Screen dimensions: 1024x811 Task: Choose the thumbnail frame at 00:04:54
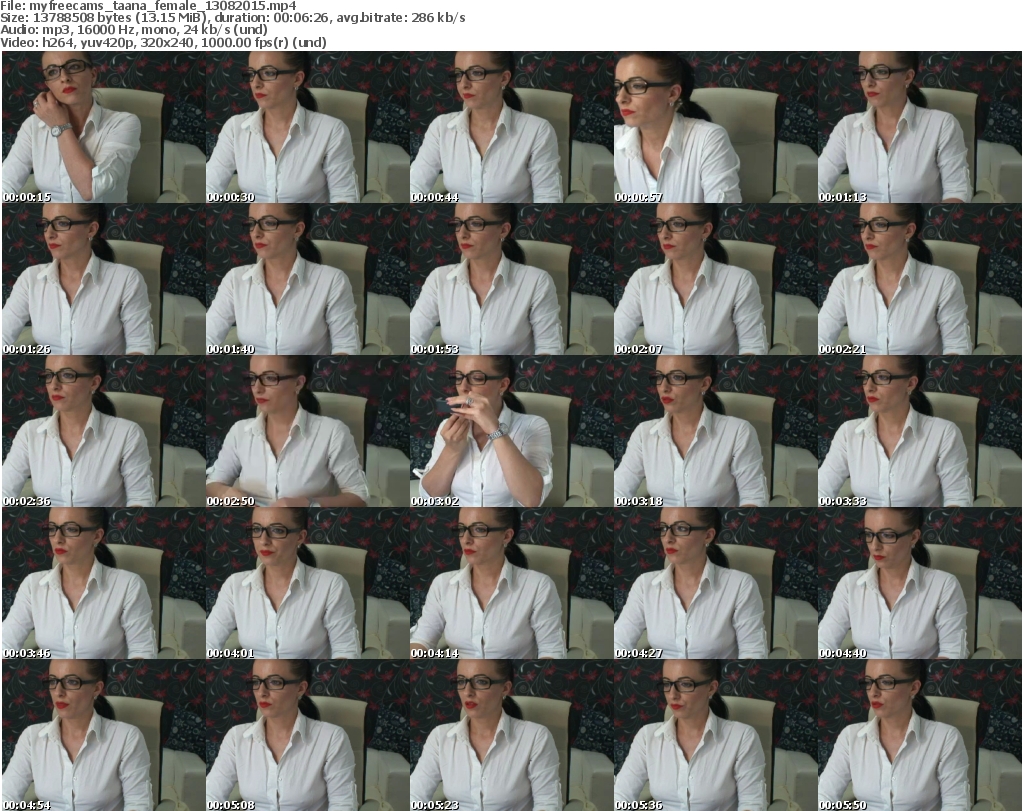(x=104, y=736)
